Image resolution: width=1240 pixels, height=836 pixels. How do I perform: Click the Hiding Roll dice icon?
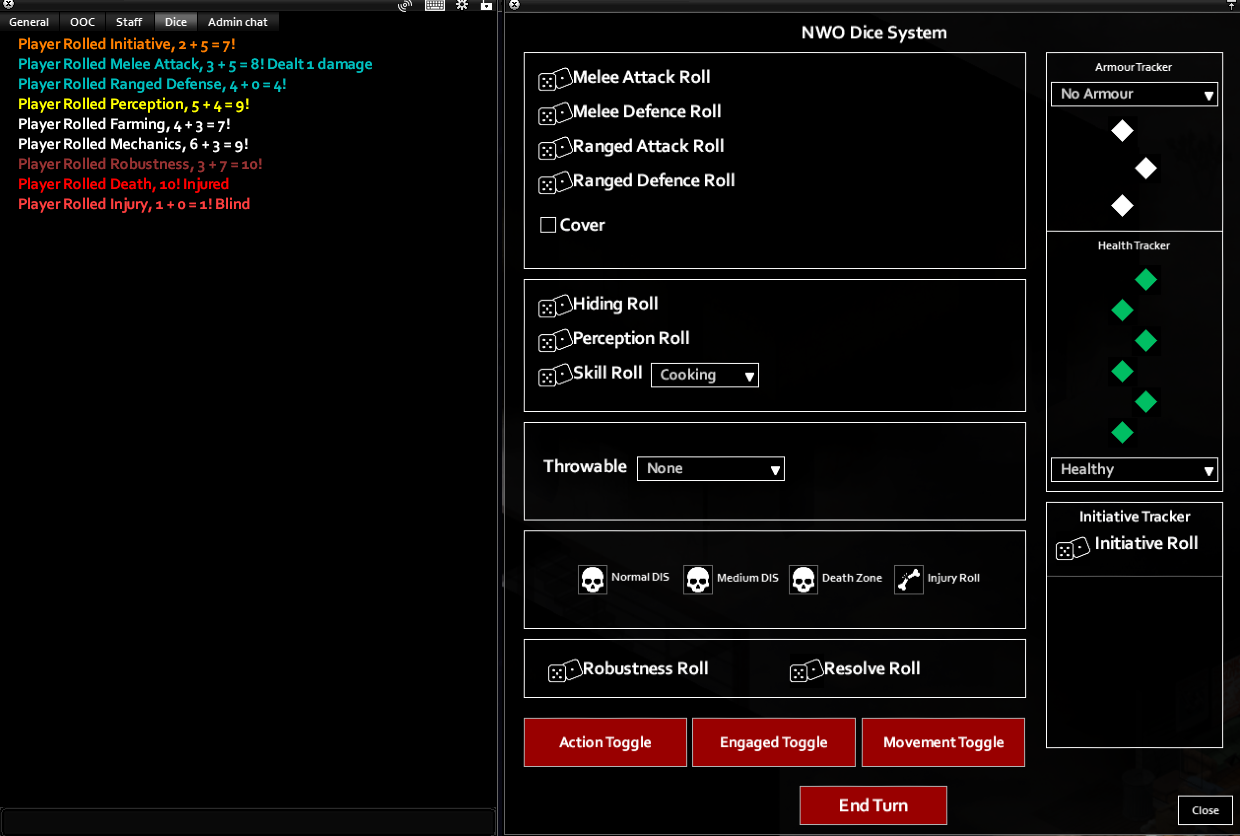pos(554,307)
